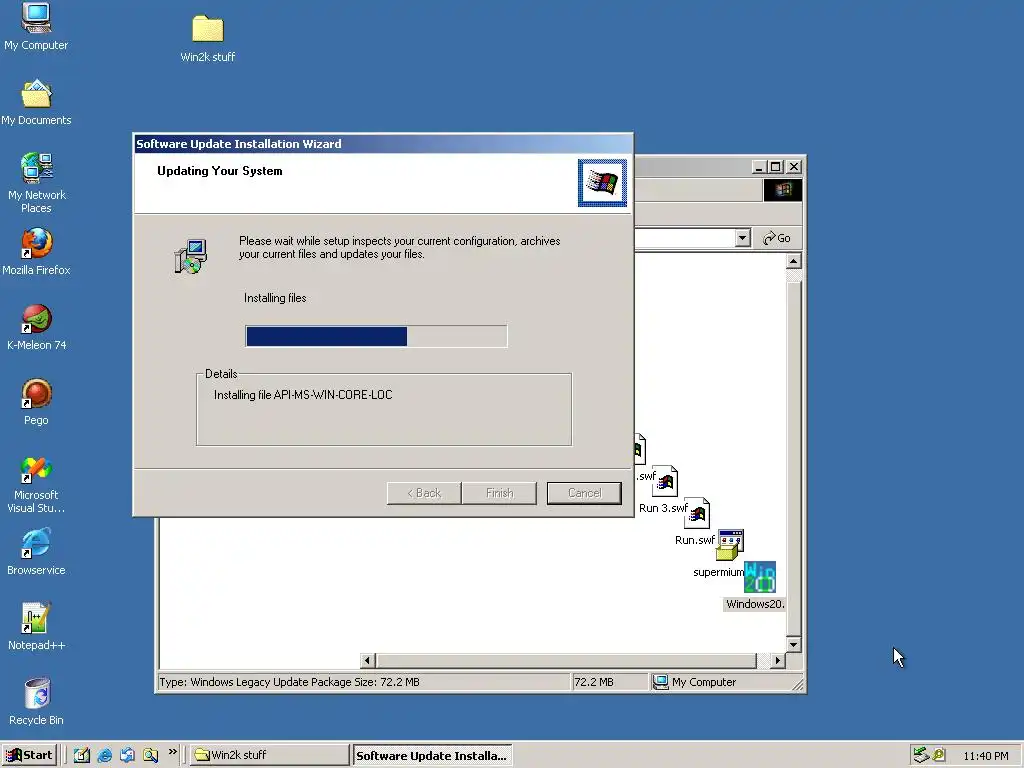Click the vertical scrollbar down arrow
The image size is (1024, 768).
(x=793, y=644)
